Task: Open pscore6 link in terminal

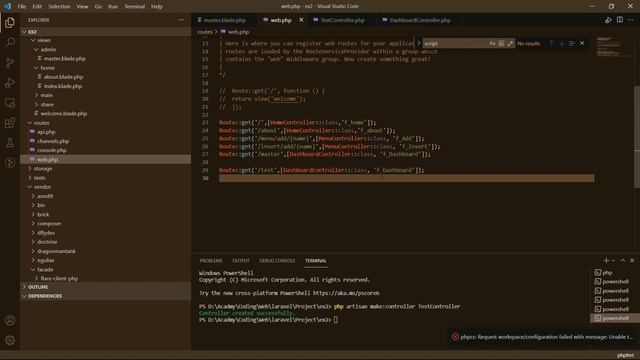Action: [x=346, y=293]
